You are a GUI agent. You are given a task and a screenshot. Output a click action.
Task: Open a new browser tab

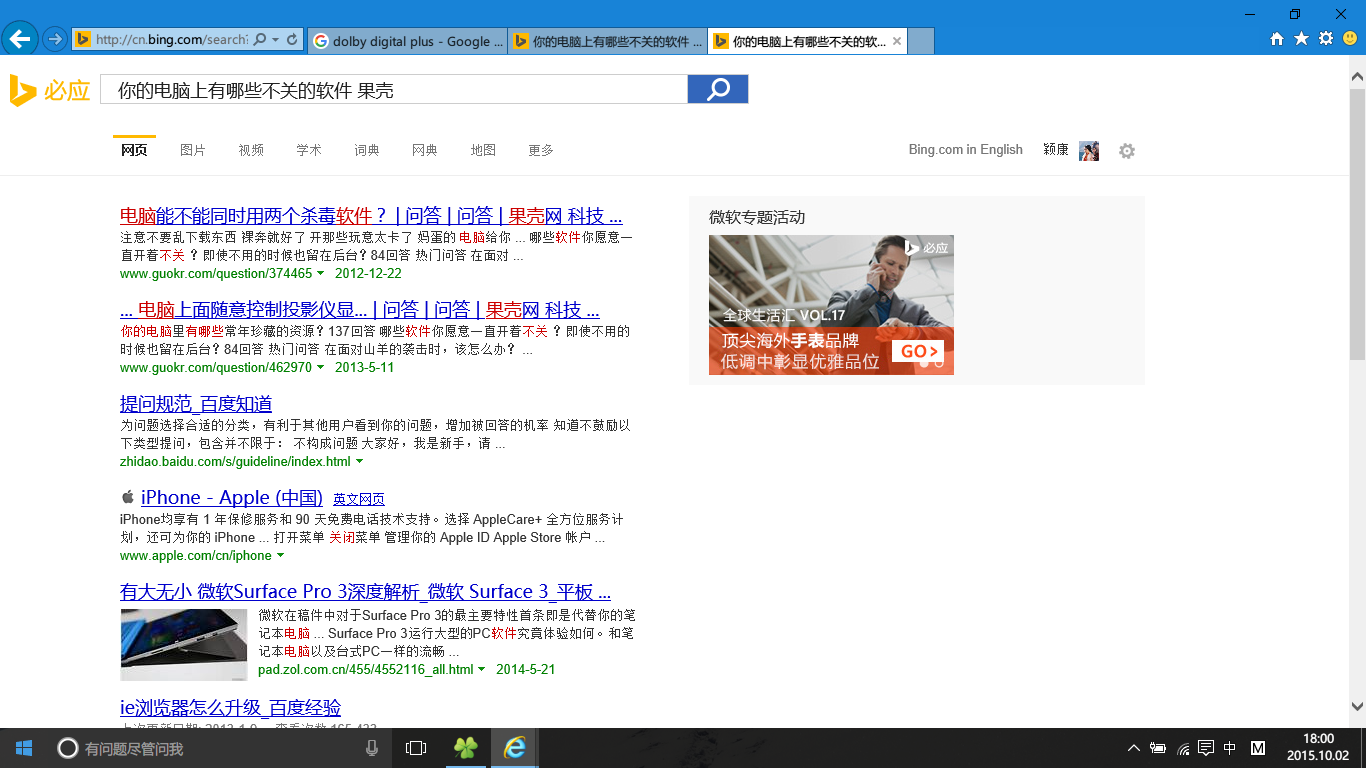pyautogui.click(x=921, y=41)
